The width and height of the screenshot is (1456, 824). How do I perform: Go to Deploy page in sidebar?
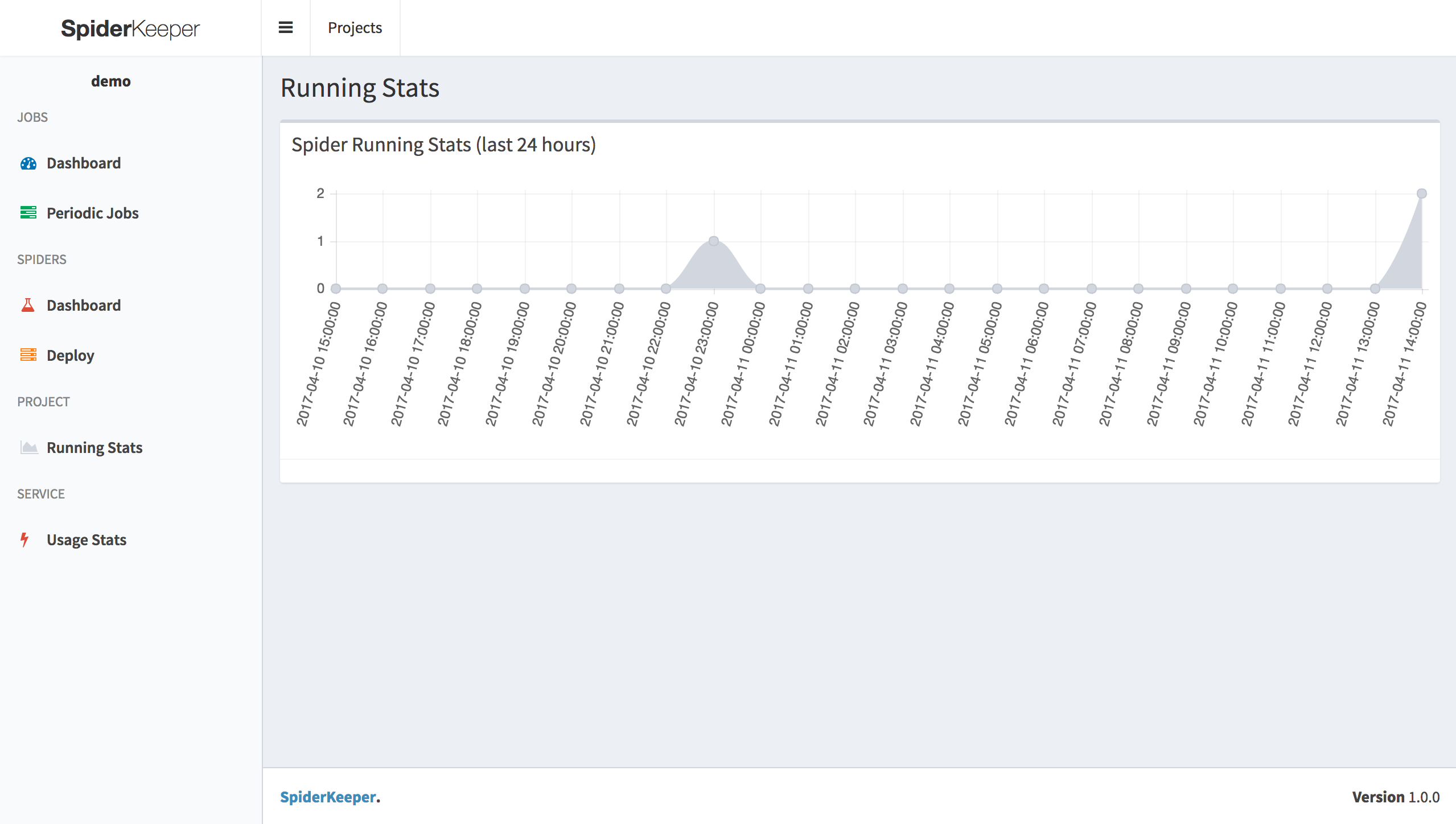[70, 356]
